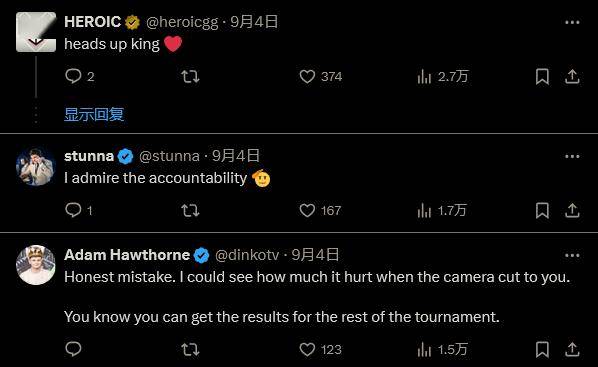Screen dimensions: 598x367
Task: Like the HEROIC 'heads up king' tweet
Action: click(320, 77)
